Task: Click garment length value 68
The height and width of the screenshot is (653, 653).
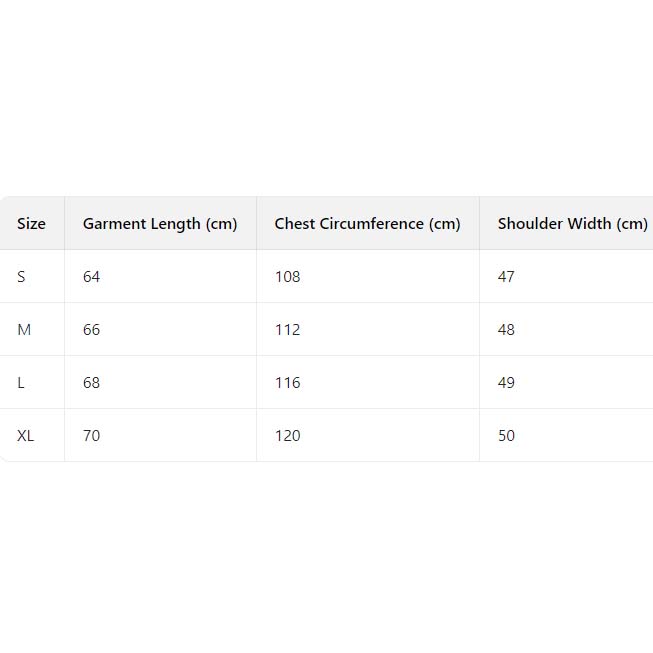Action: click(92, 383)
